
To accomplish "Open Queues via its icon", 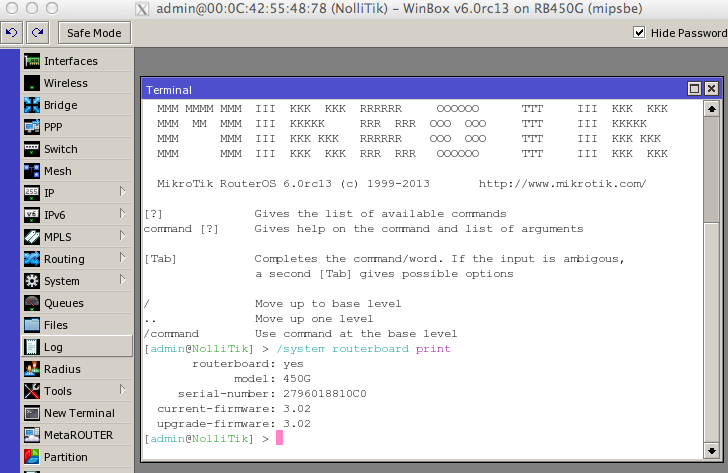I will coord(32,303).
